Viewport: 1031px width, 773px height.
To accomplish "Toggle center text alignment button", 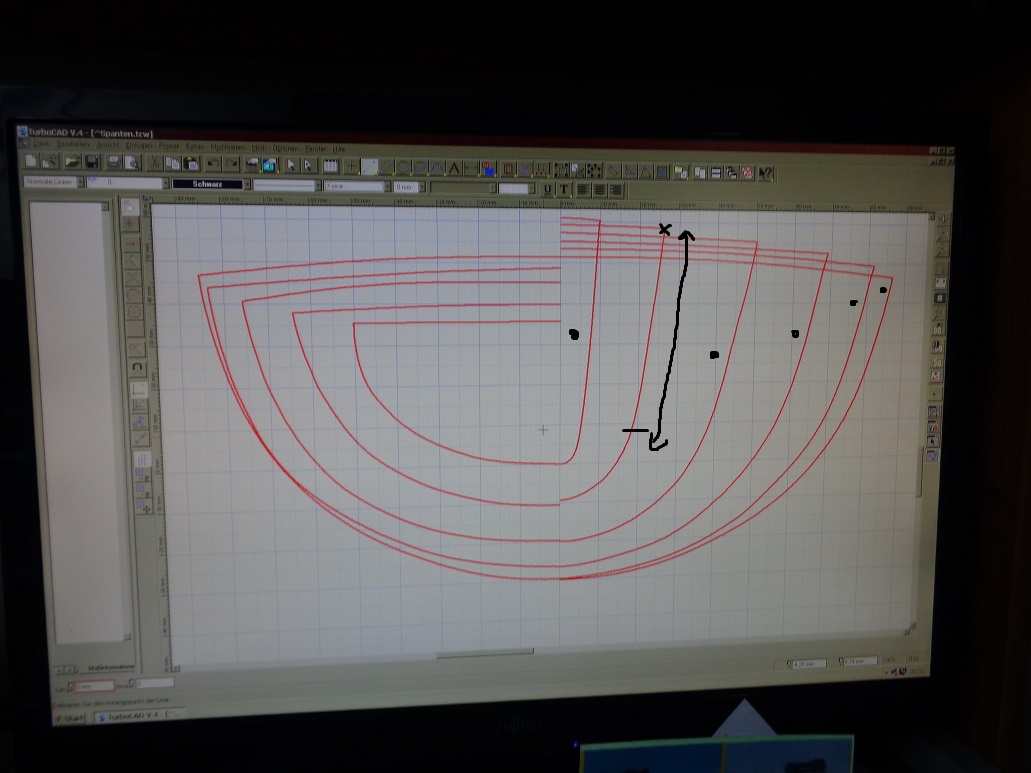I will click(x=600, y=190).
